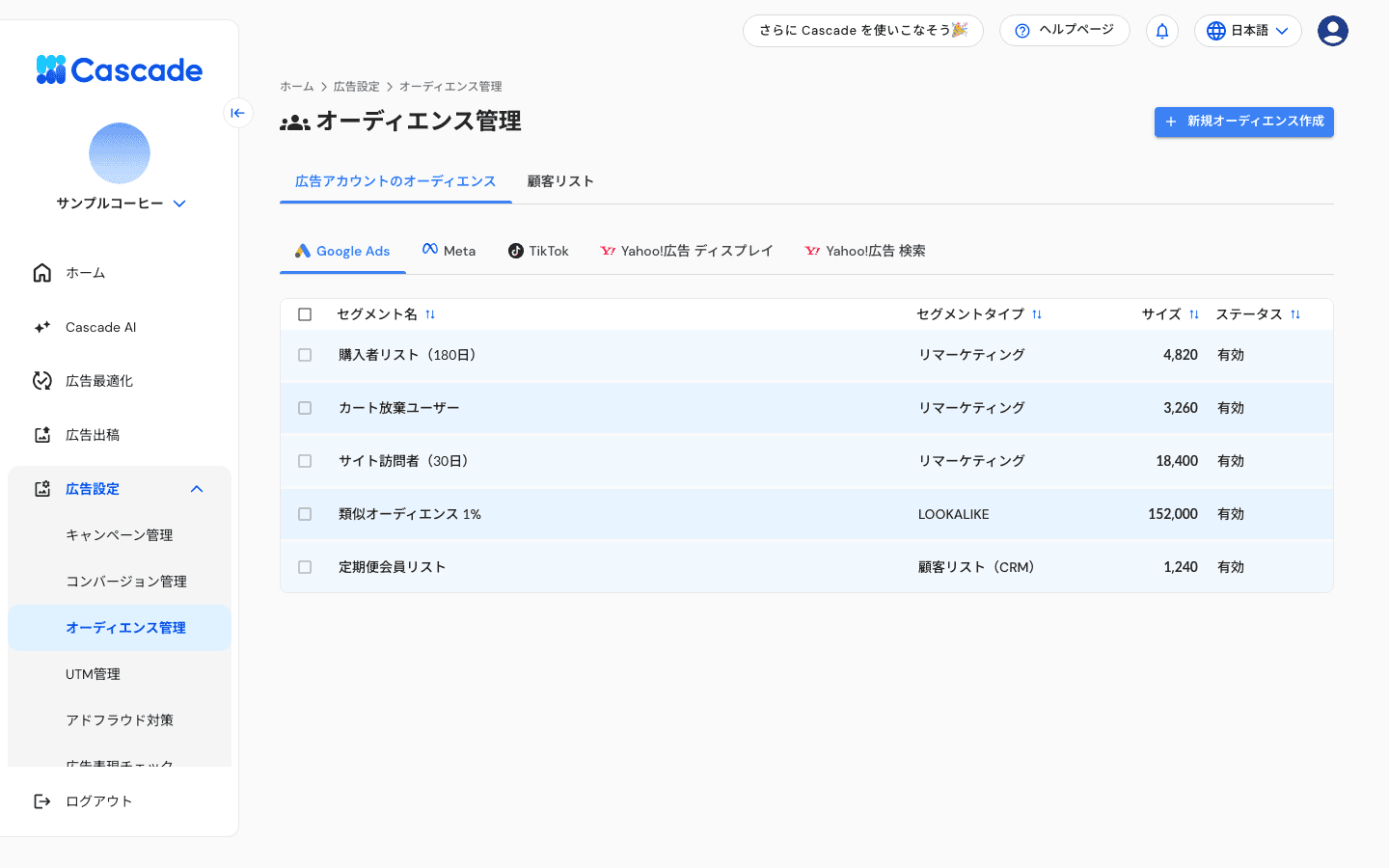1389x868 pixels.
Task: Select Yahoo!広告 ディスプレイ tab
Action: coord(687,251)
